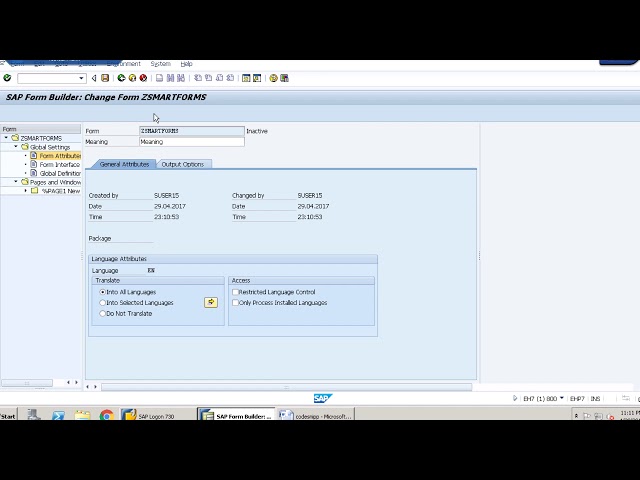Click the Print icon in toolbar
Viewport: 640px width, 480px height.
pyautogui.click(x=160, y=78)
